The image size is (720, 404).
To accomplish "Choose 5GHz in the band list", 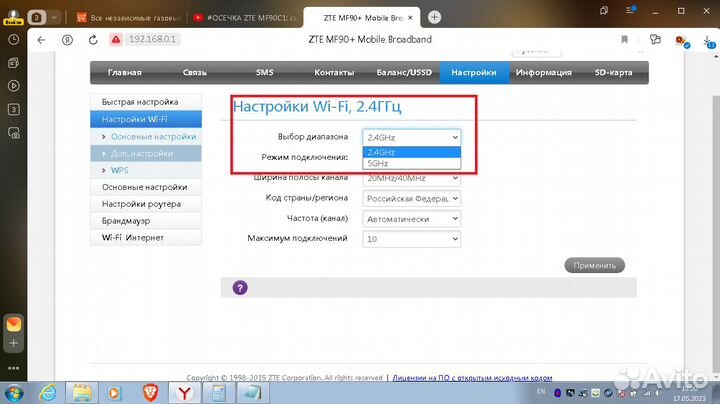I will pyautogui.click(x=411, y=163).
